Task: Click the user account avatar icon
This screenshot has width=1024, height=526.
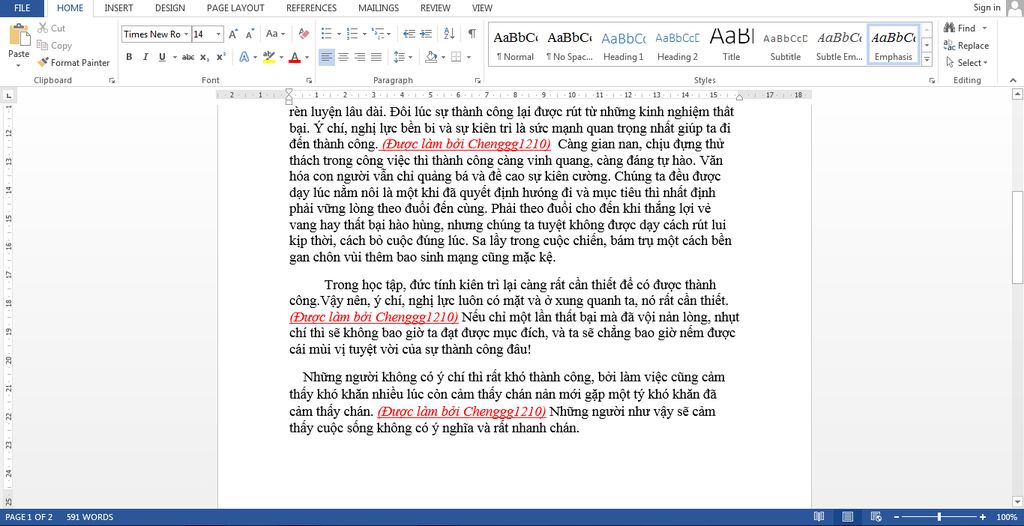Action: tap(1014, 8)
